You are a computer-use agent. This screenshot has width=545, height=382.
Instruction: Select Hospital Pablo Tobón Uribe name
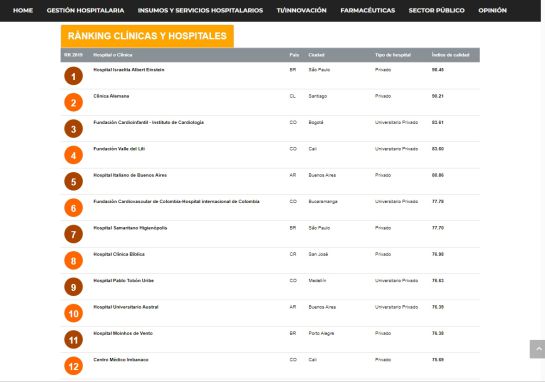123,281
